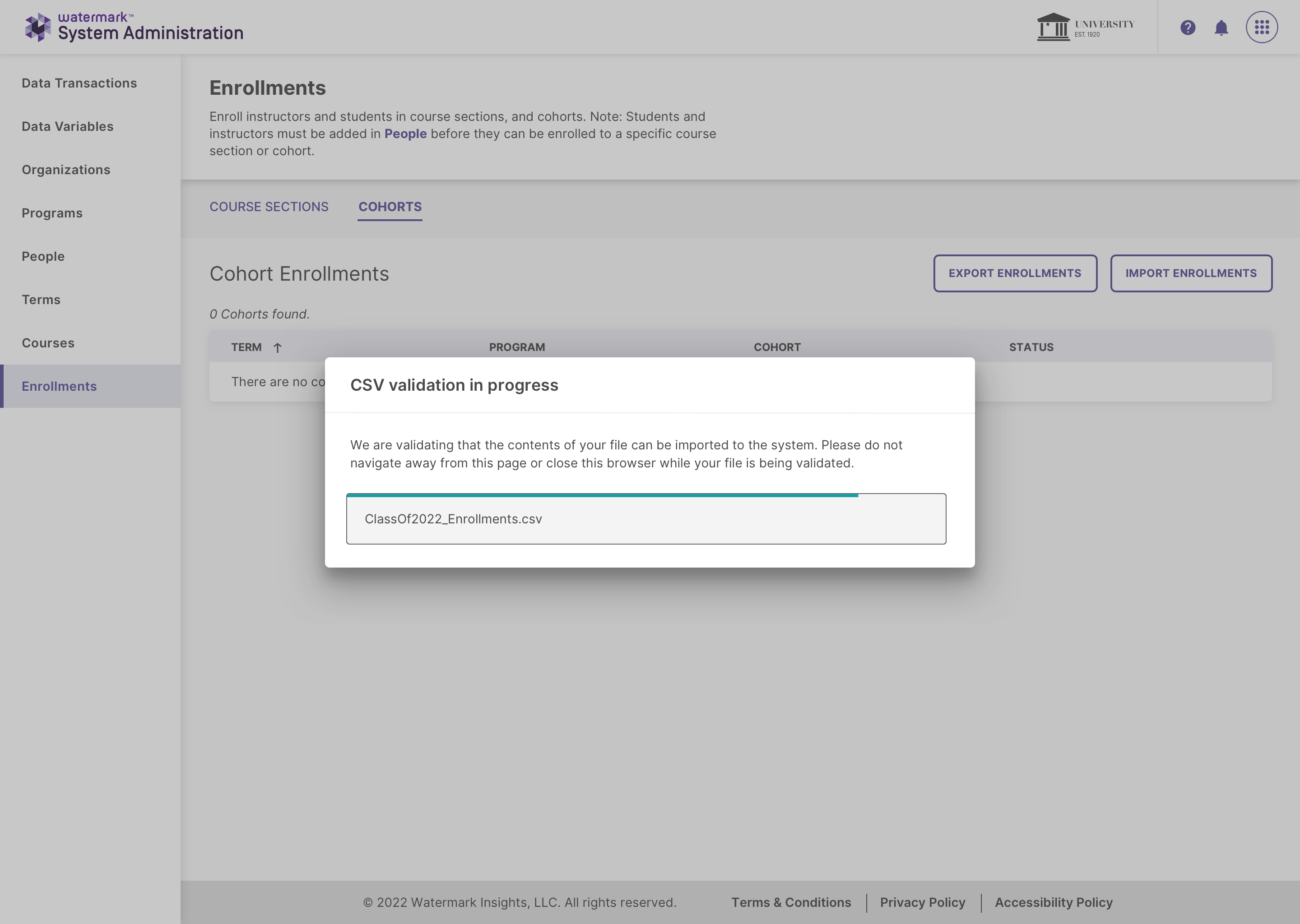Open the apps grid launcher
Viewport: 1300px width, 924px height.
1262,28
